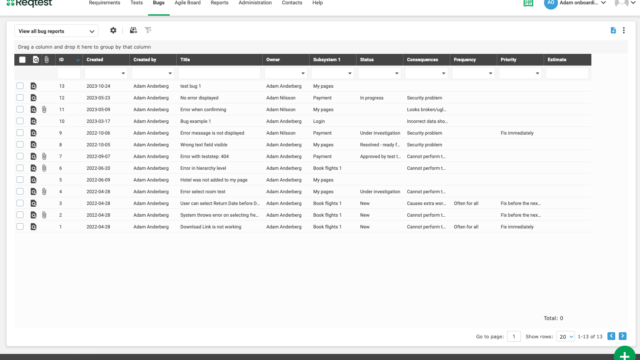Open the Reports menu
The height and width of the screenshot is (360, 640).
220,3
